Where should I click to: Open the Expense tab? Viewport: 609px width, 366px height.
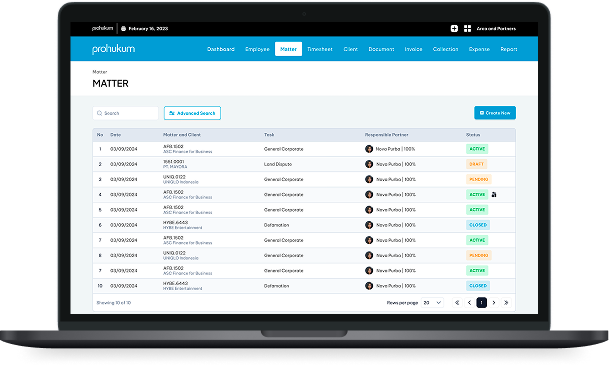pos(479,49)
